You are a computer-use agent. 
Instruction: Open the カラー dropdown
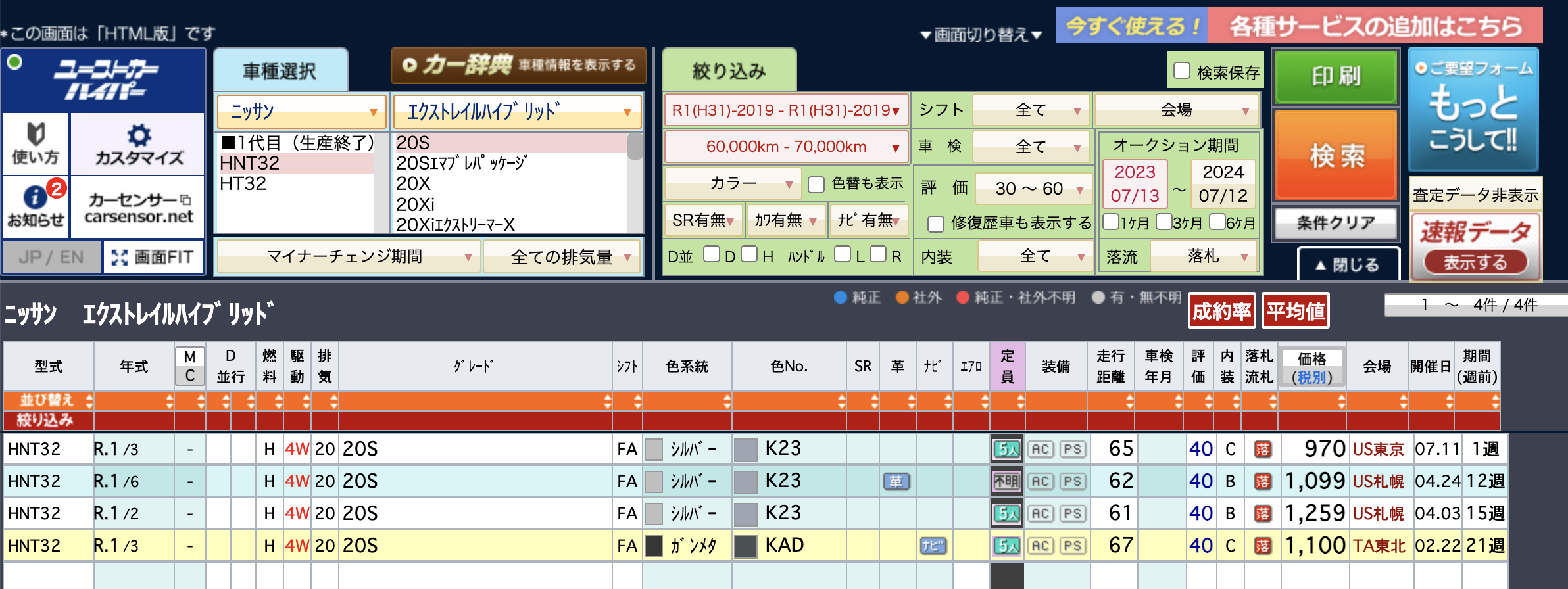(x=733, y=183)
